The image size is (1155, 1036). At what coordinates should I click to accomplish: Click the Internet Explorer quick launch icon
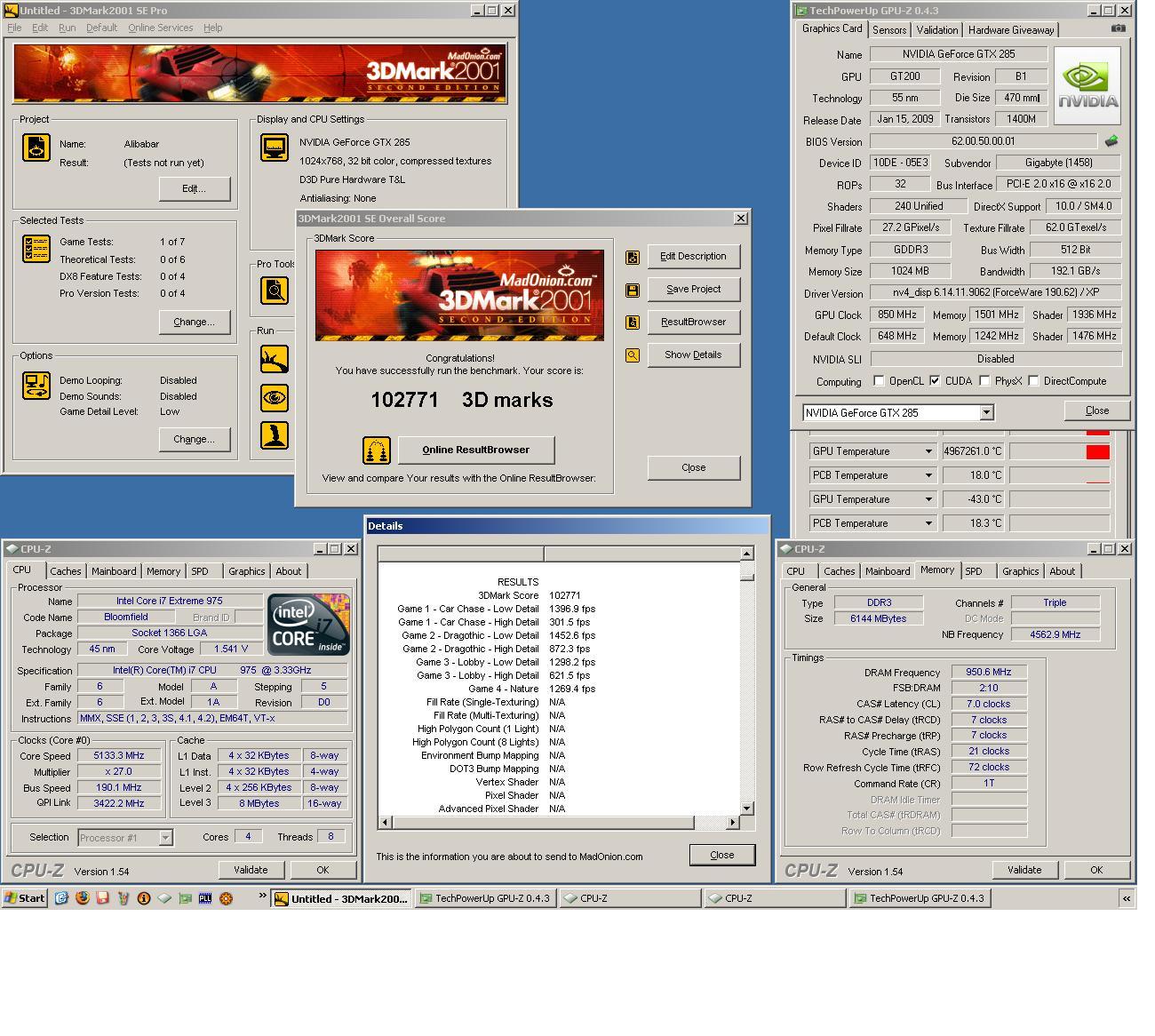tap(61, 898)
